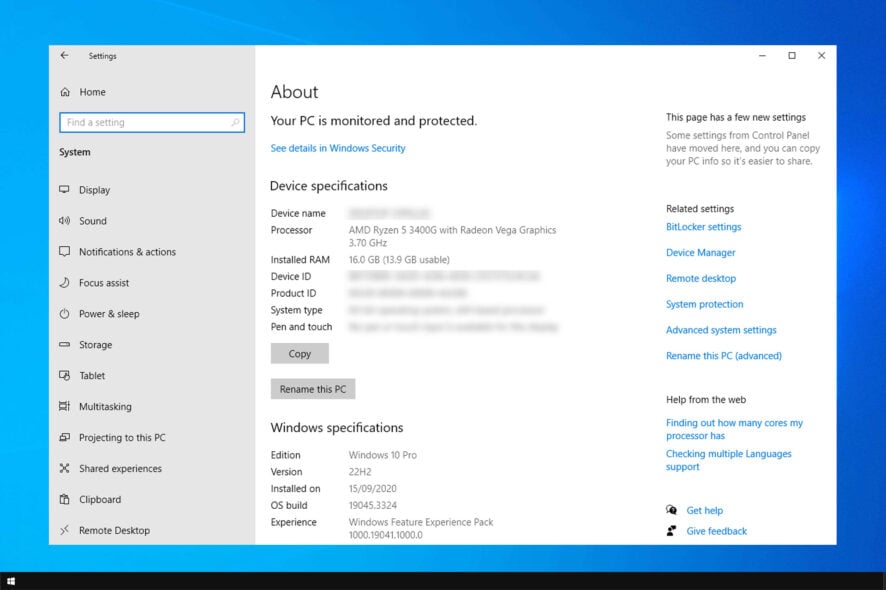886x590 pixels.
Task: Click the Device specifications heading
Action: click(x=329, y=186)
